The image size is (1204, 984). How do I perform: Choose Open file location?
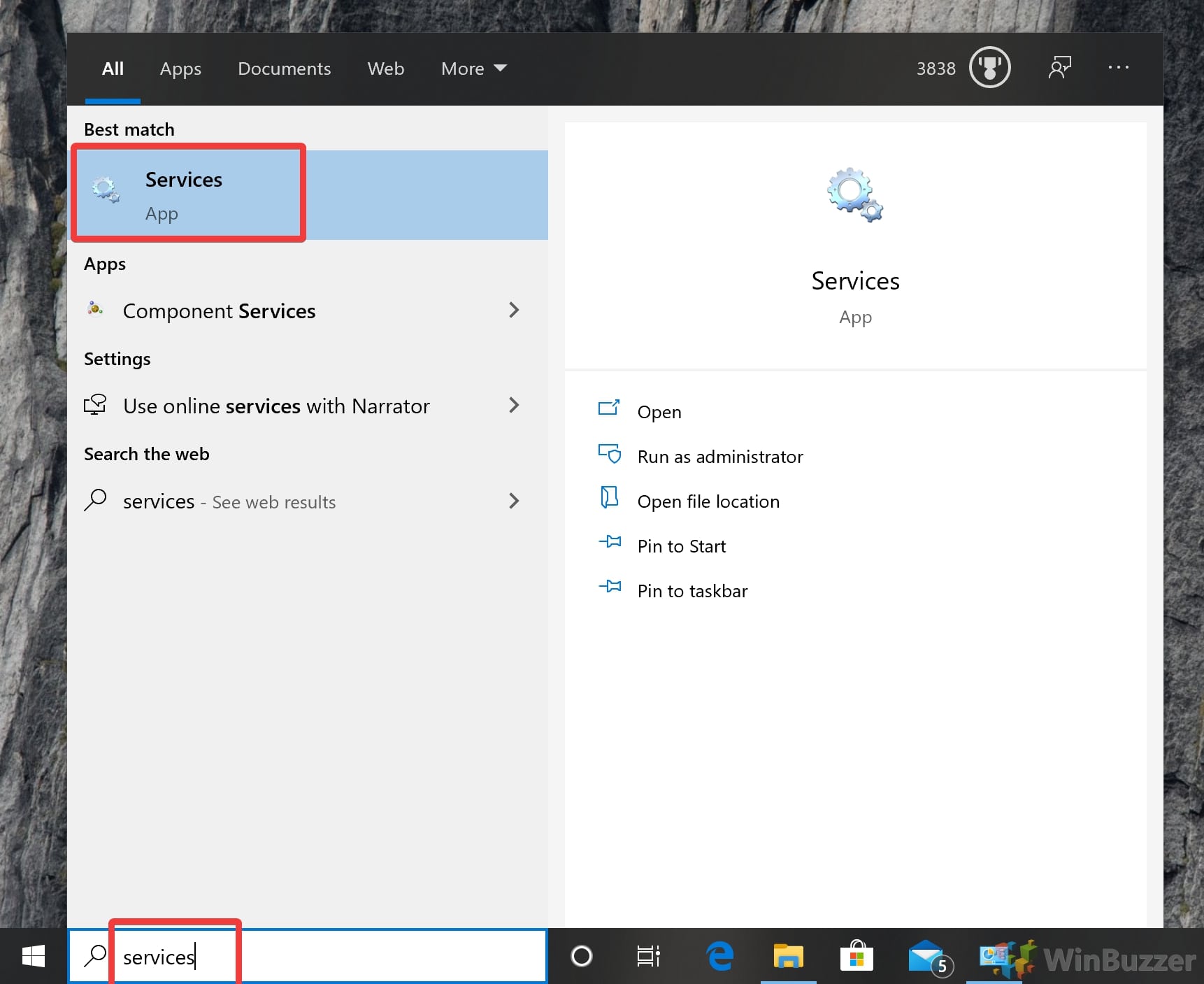[708, 501]
